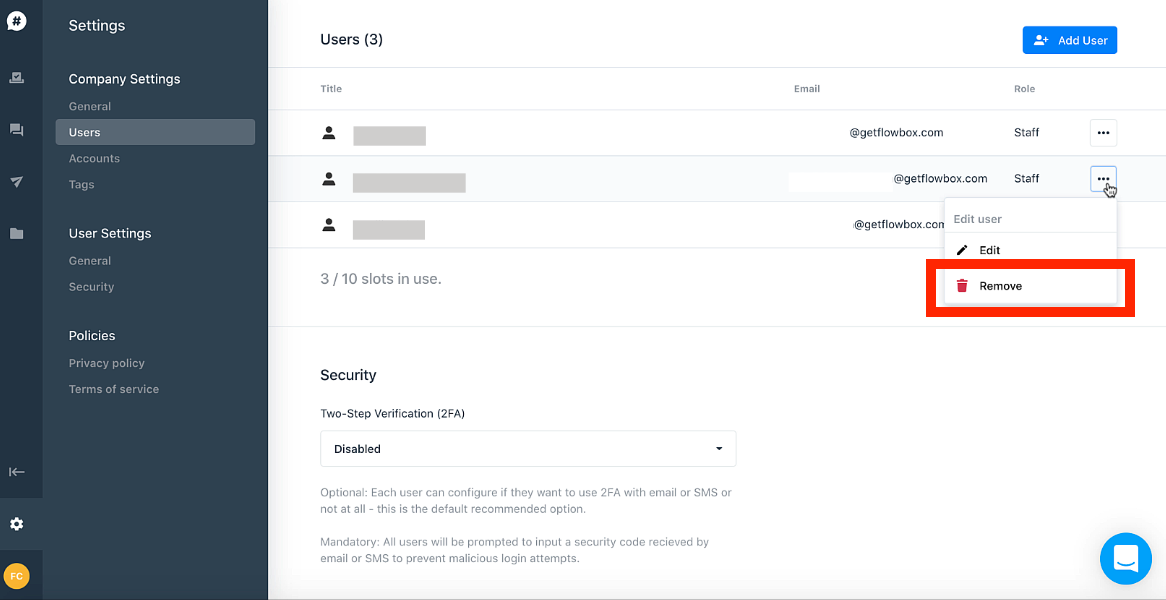Open the Terms of service link
The height and width of the screenshot is (600, 1166).
(x=114, y=389)
